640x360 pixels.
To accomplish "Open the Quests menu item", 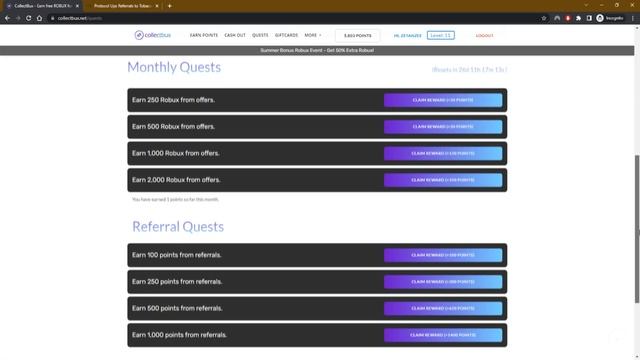I will 260,36.
